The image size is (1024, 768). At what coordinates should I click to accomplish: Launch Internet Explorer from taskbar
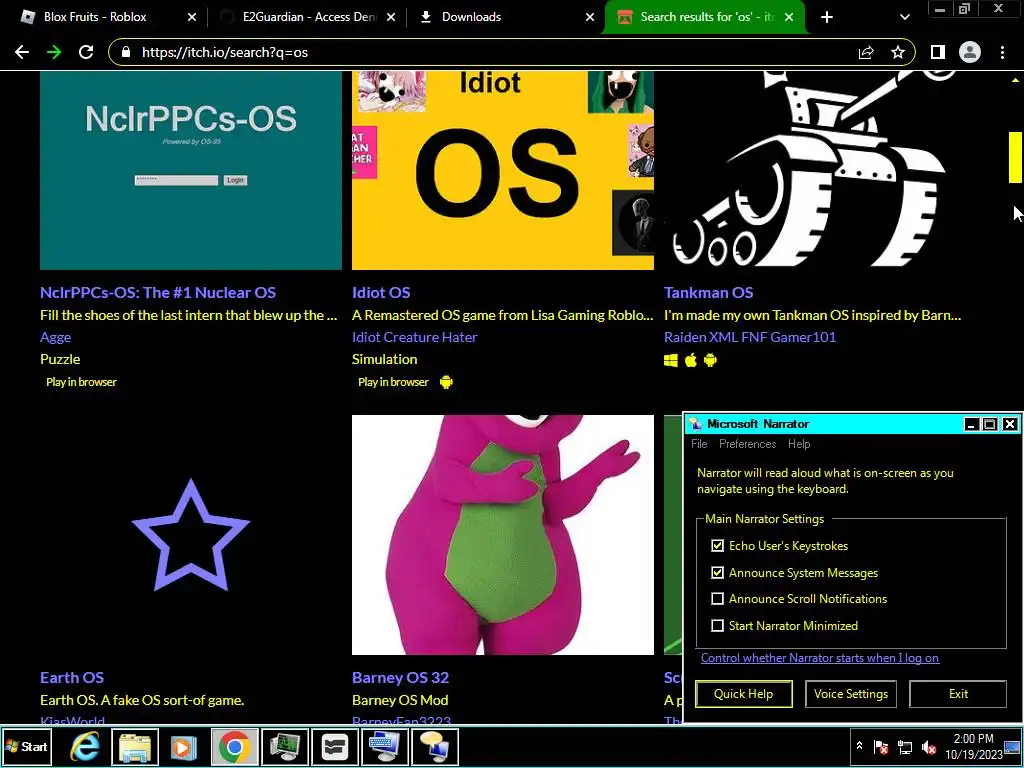coord(86,746)
